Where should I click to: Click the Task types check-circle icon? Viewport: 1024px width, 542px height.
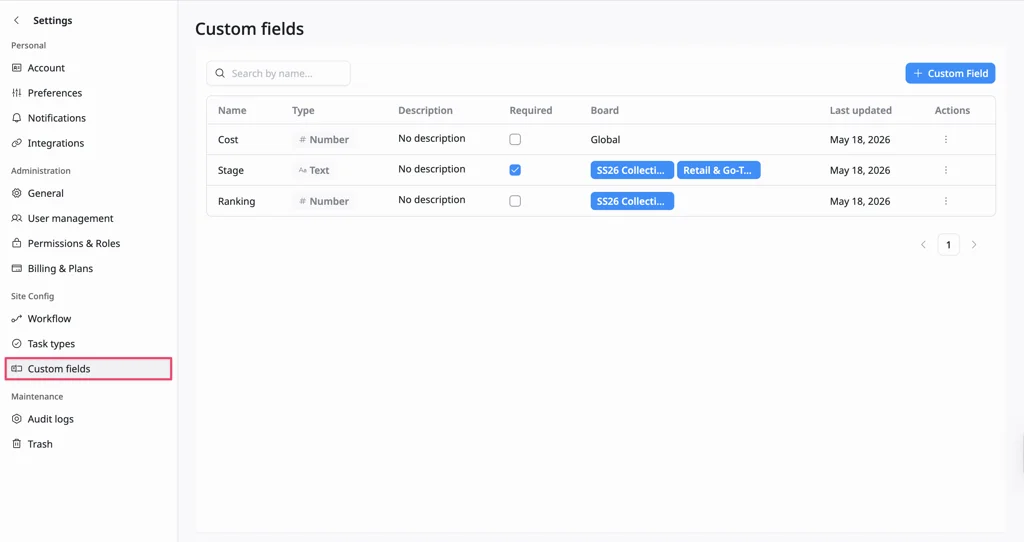16,343
